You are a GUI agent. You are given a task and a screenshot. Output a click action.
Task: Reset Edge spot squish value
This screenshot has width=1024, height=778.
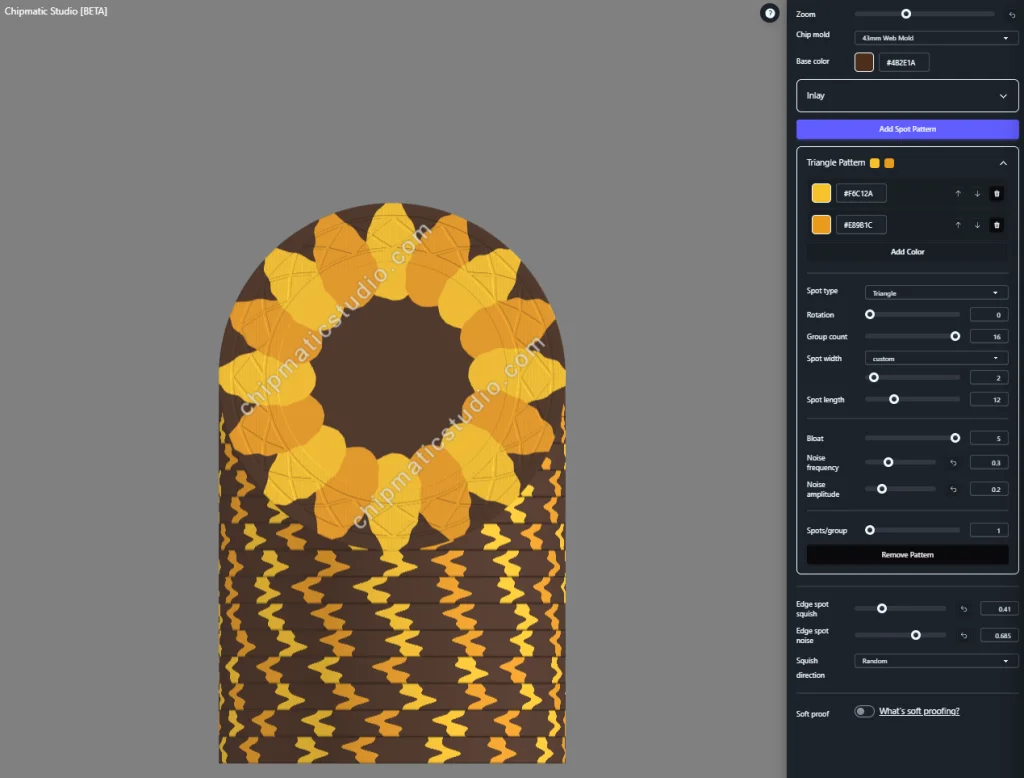pos(964,609)
